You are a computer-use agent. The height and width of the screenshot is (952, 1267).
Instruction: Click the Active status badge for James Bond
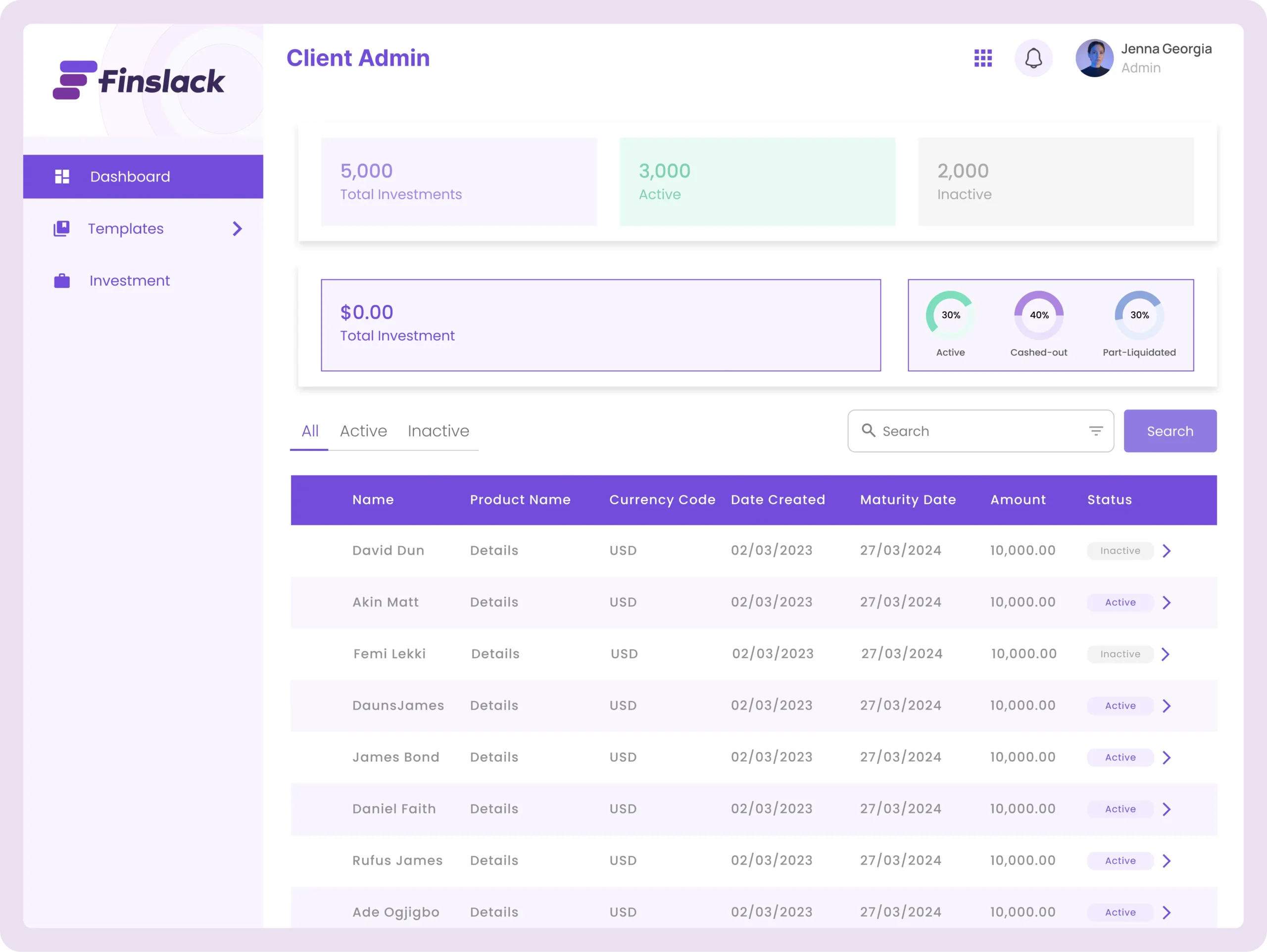(1120, 757)
